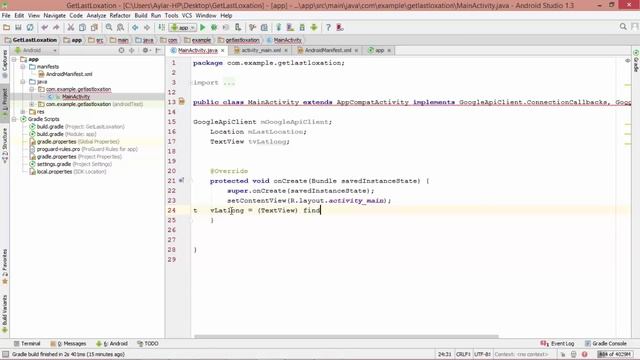Click the Synchronize toolbar icon
Image resolution: width=640 pixels, height=360 pixels.
[30, 27]
